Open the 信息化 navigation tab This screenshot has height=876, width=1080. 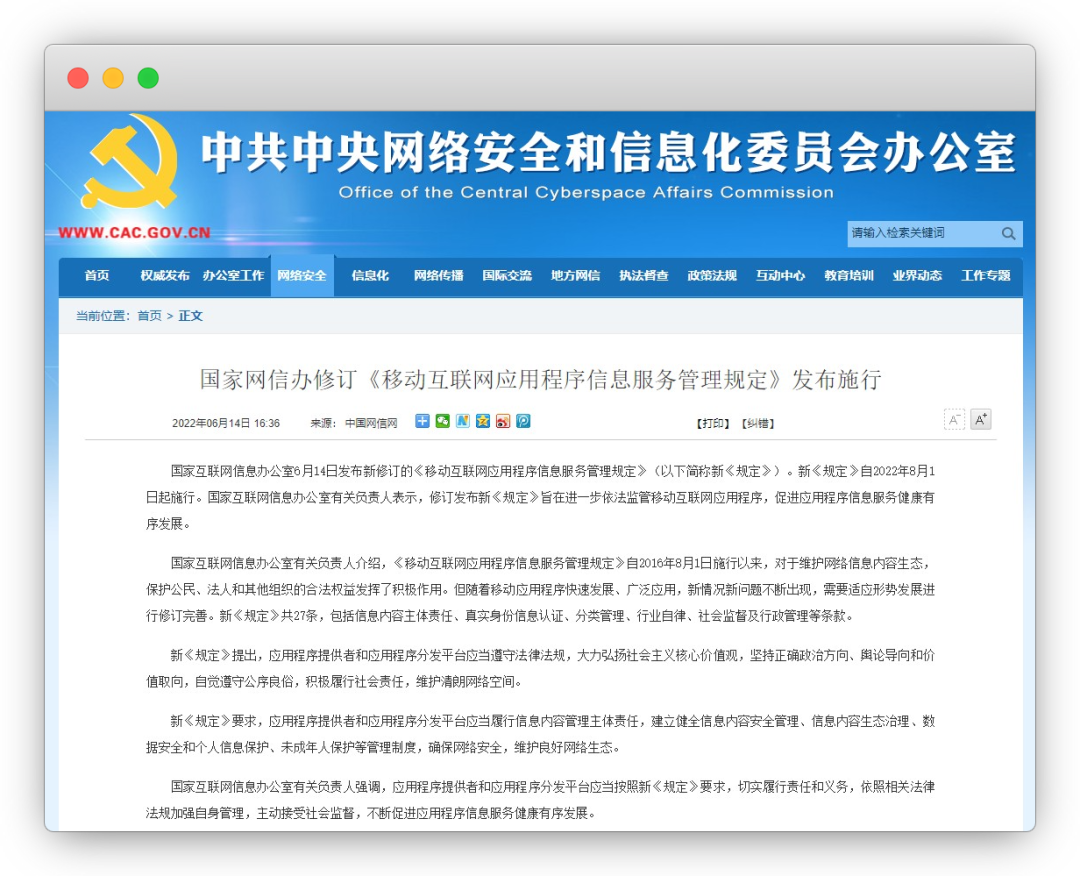coord(370,275)
